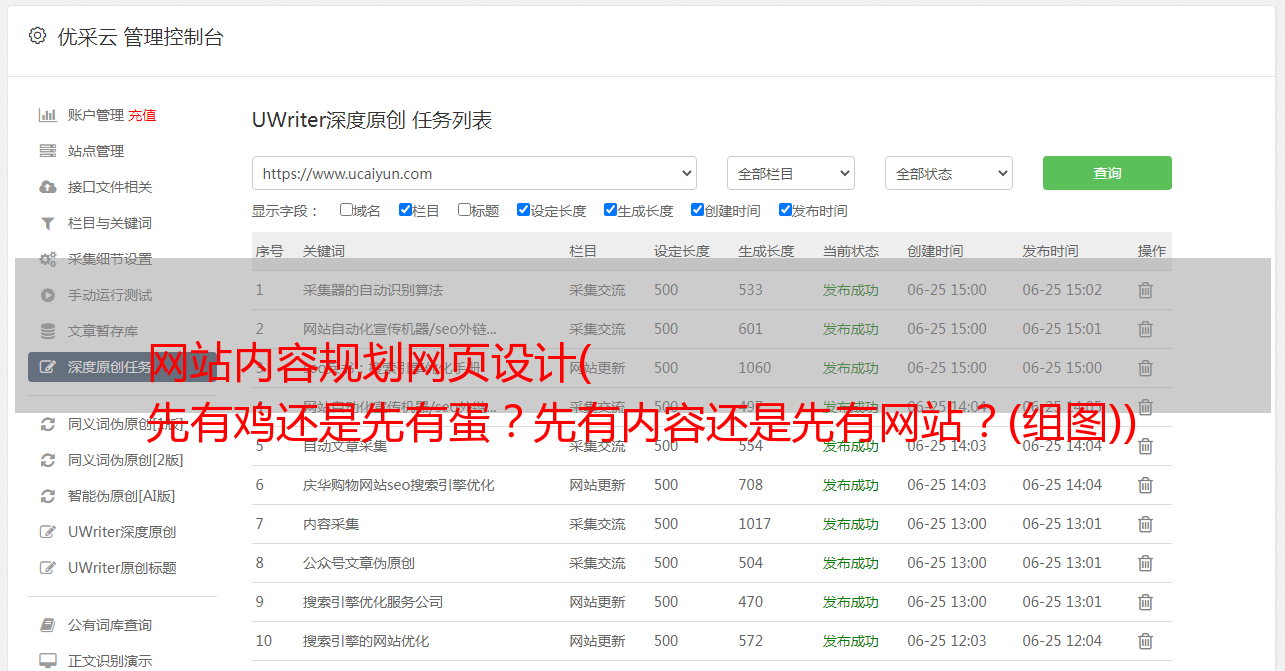Delete row 1 using its trash icon
Viewport: 1285px width, 671px height.
[1145, 290]
